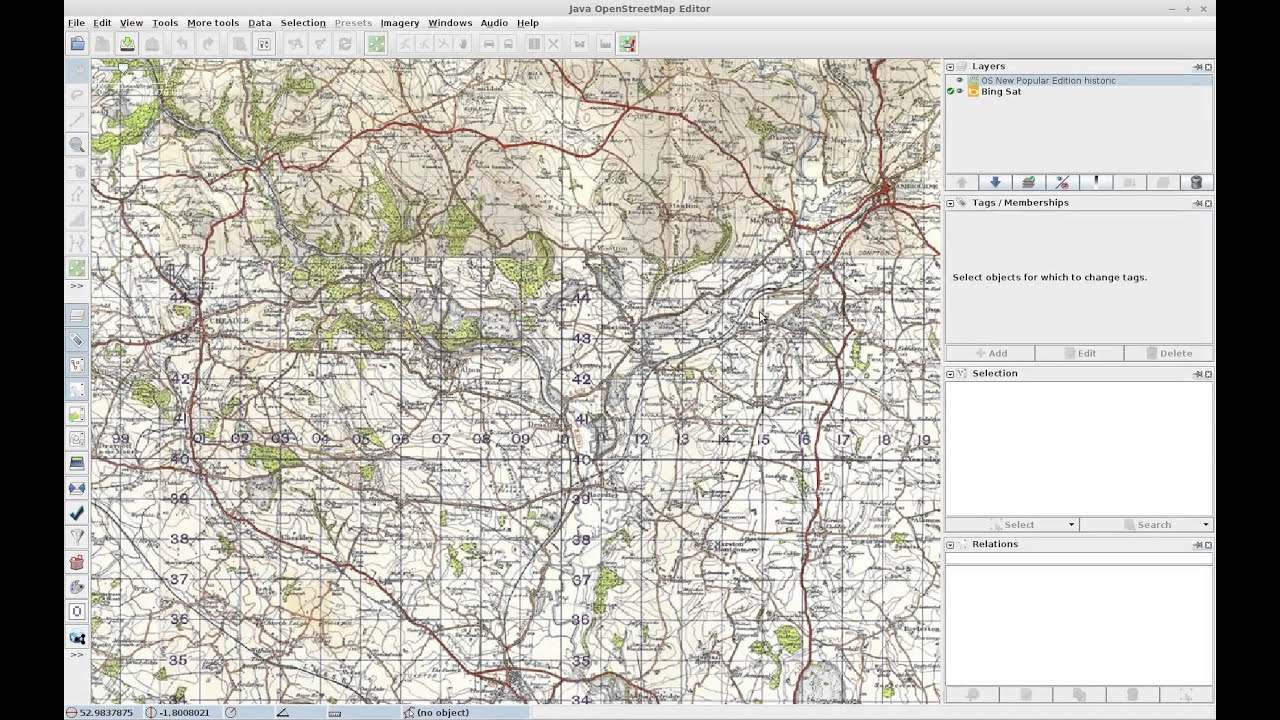Open the Preferences toolbar icon

(264, 44)
